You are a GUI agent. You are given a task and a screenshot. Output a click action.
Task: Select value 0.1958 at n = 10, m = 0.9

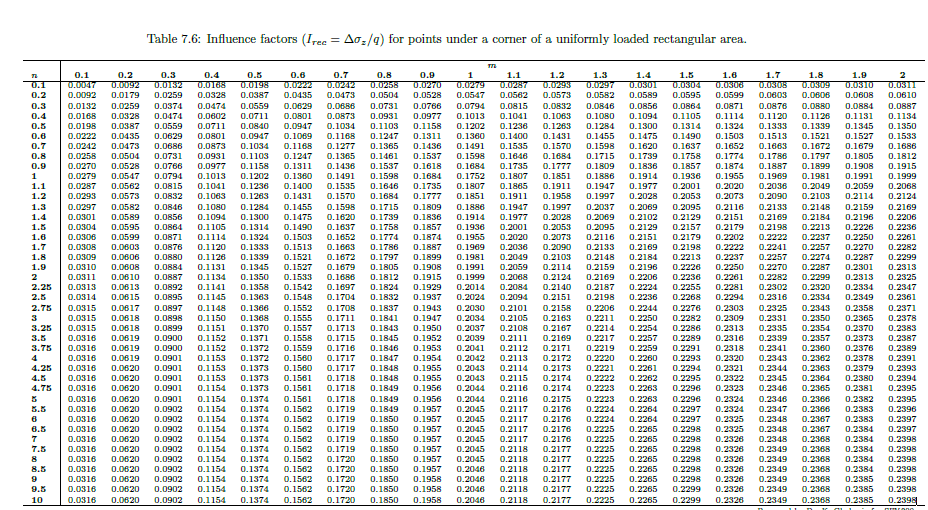427,500
